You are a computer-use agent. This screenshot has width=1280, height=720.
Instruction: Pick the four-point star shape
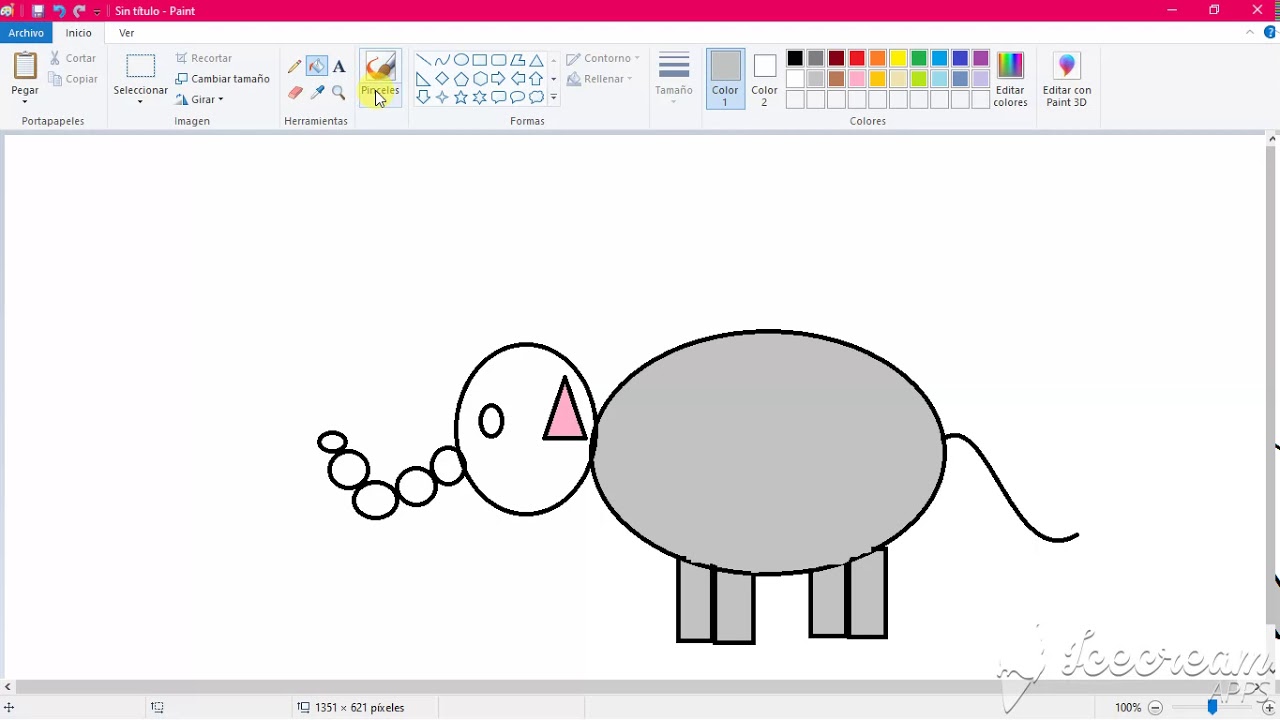pyautogui.click(x=442, y=97)
